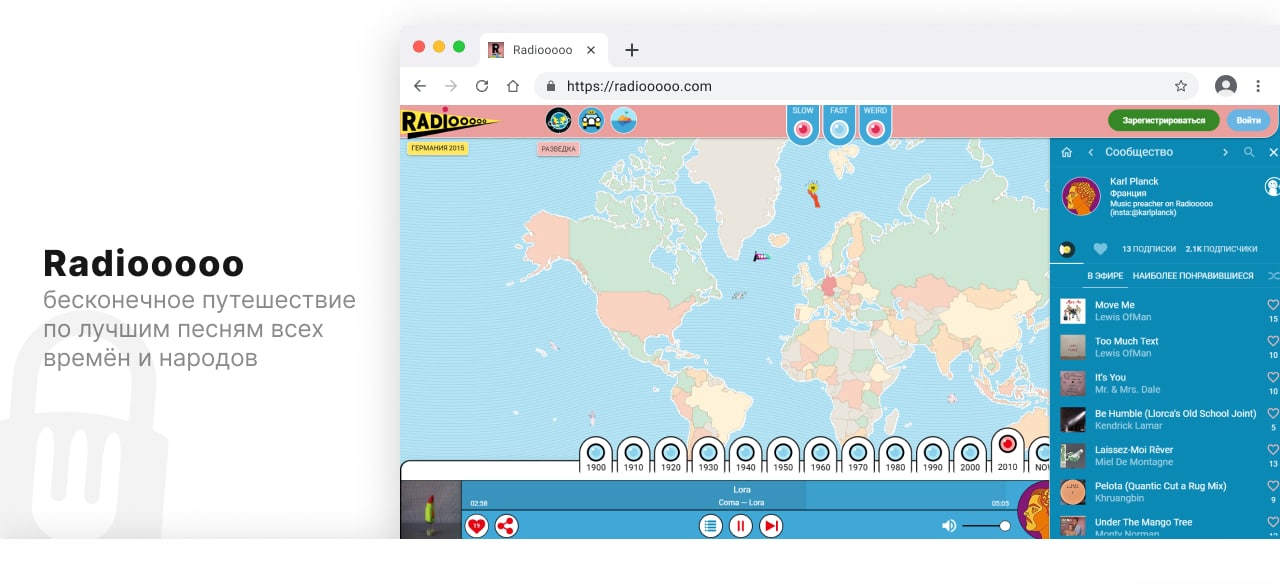Like It's You heart icon
Screen dimensions: 1280x584
[1273, 377]
